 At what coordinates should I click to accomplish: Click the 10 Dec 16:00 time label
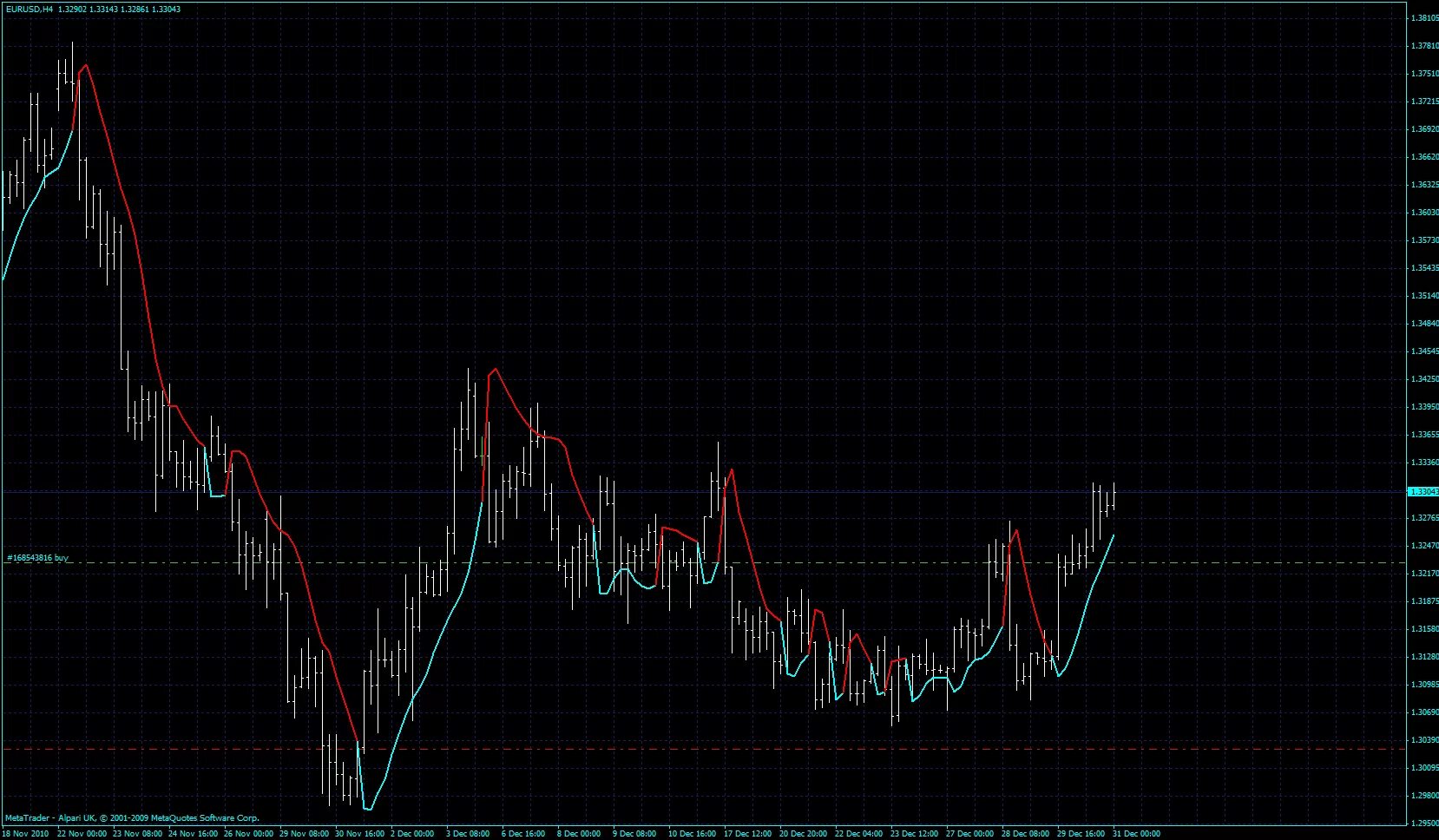[x=693, y=834]
